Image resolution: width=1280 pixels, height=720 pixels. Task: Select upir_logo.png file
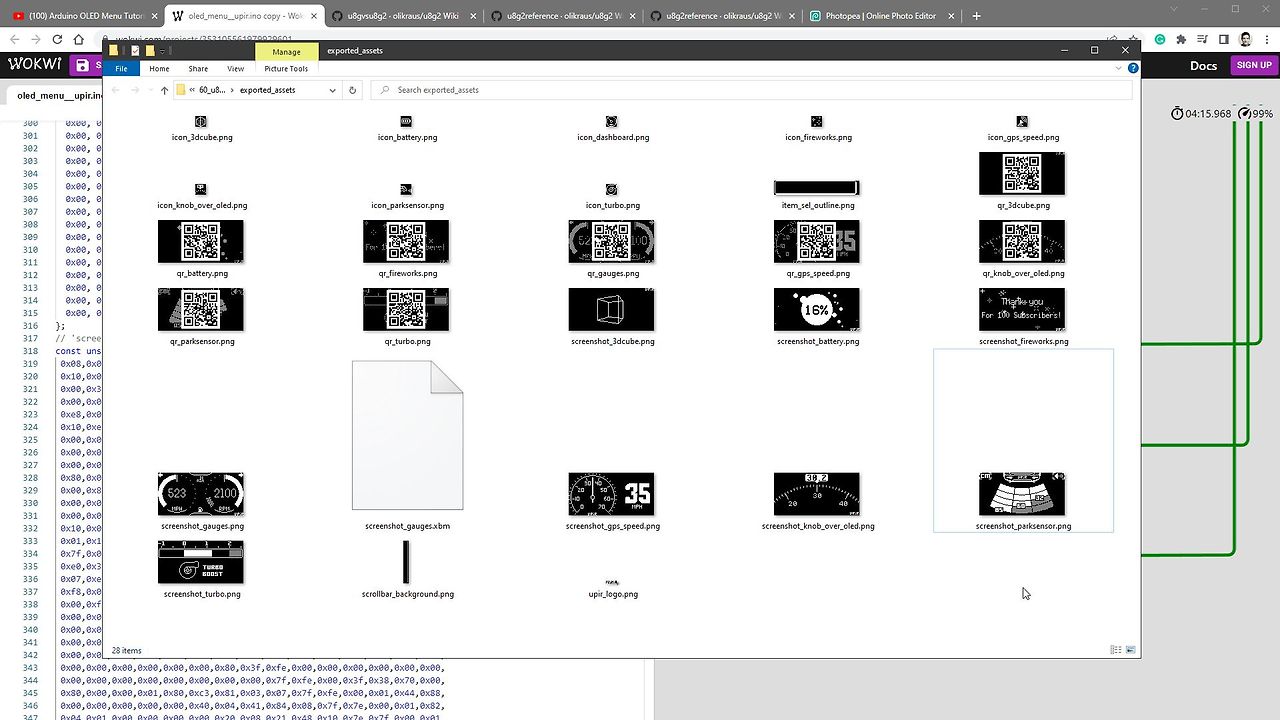pos(612,587)
